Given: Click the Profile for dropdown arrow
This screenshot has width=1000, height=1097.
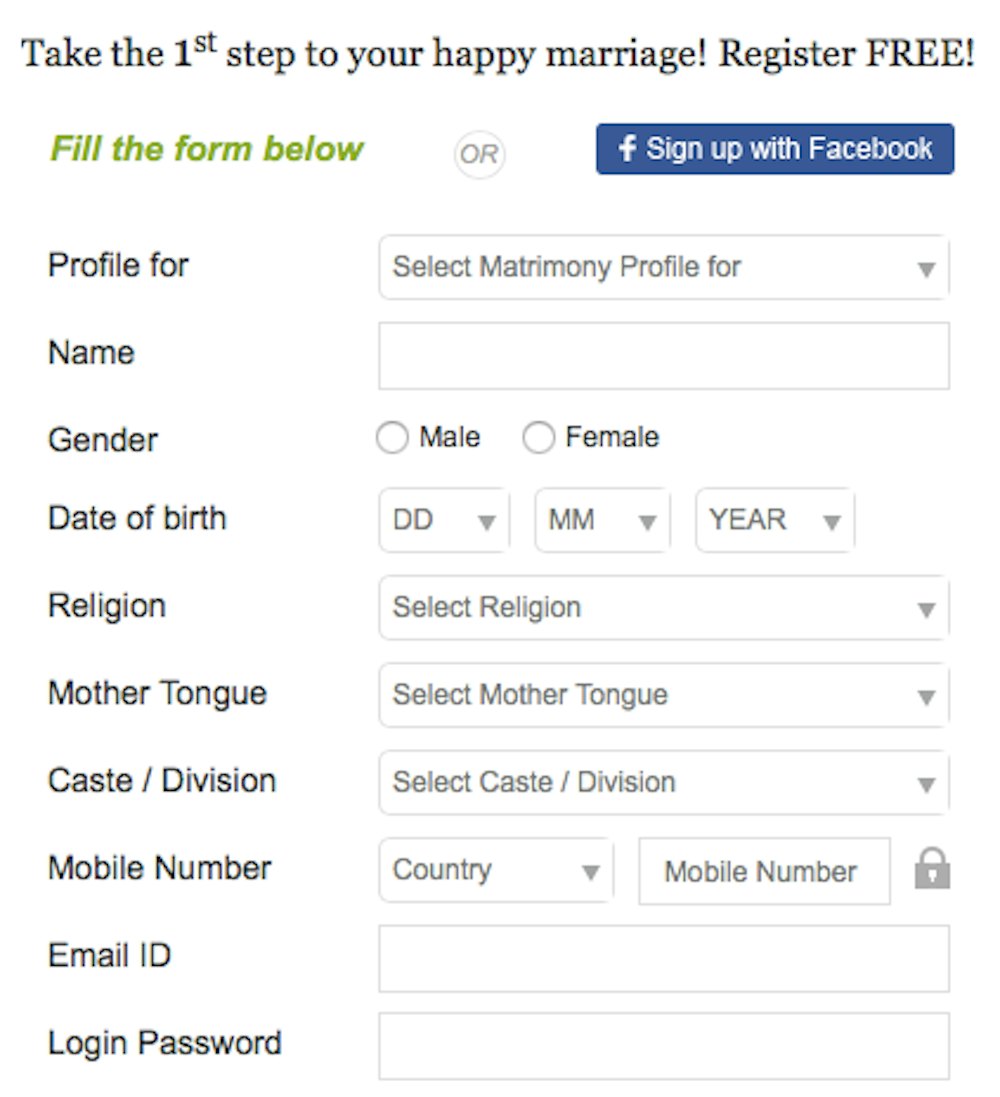Looking at the screenshot, I should [927, 269].
